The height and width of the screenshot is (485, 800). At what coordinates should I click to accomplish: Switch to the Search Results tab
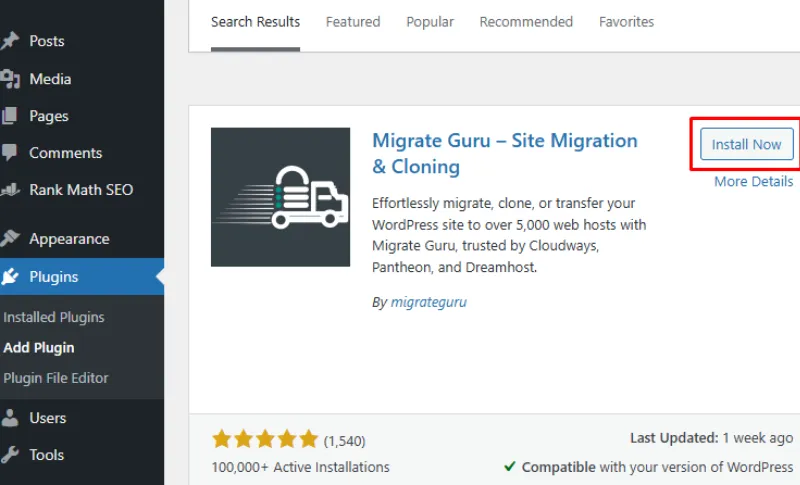pyautogui.click(x=256, y=22)
